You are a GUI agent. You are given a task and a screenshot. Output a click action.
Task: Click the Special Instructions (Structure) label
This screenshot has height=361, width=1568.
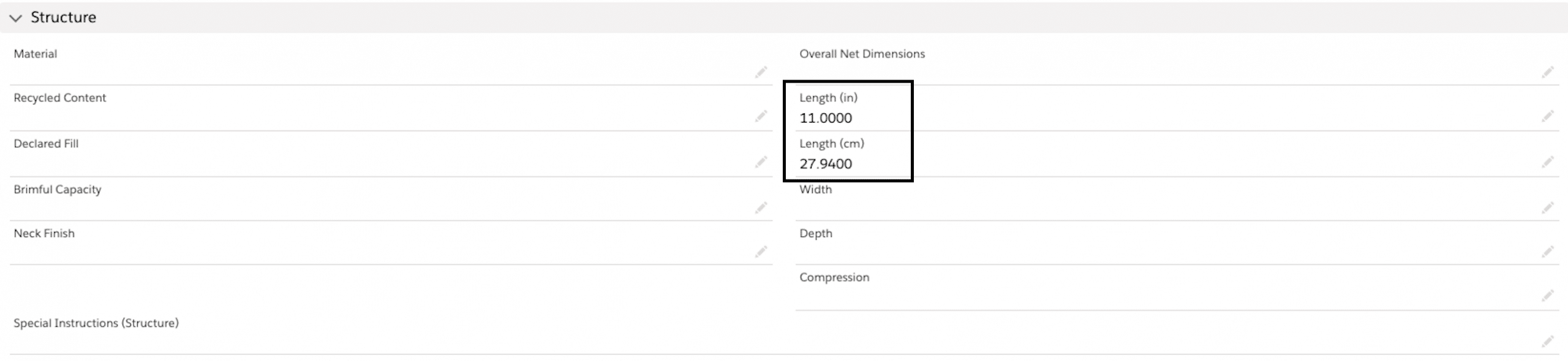coord(96,323)
